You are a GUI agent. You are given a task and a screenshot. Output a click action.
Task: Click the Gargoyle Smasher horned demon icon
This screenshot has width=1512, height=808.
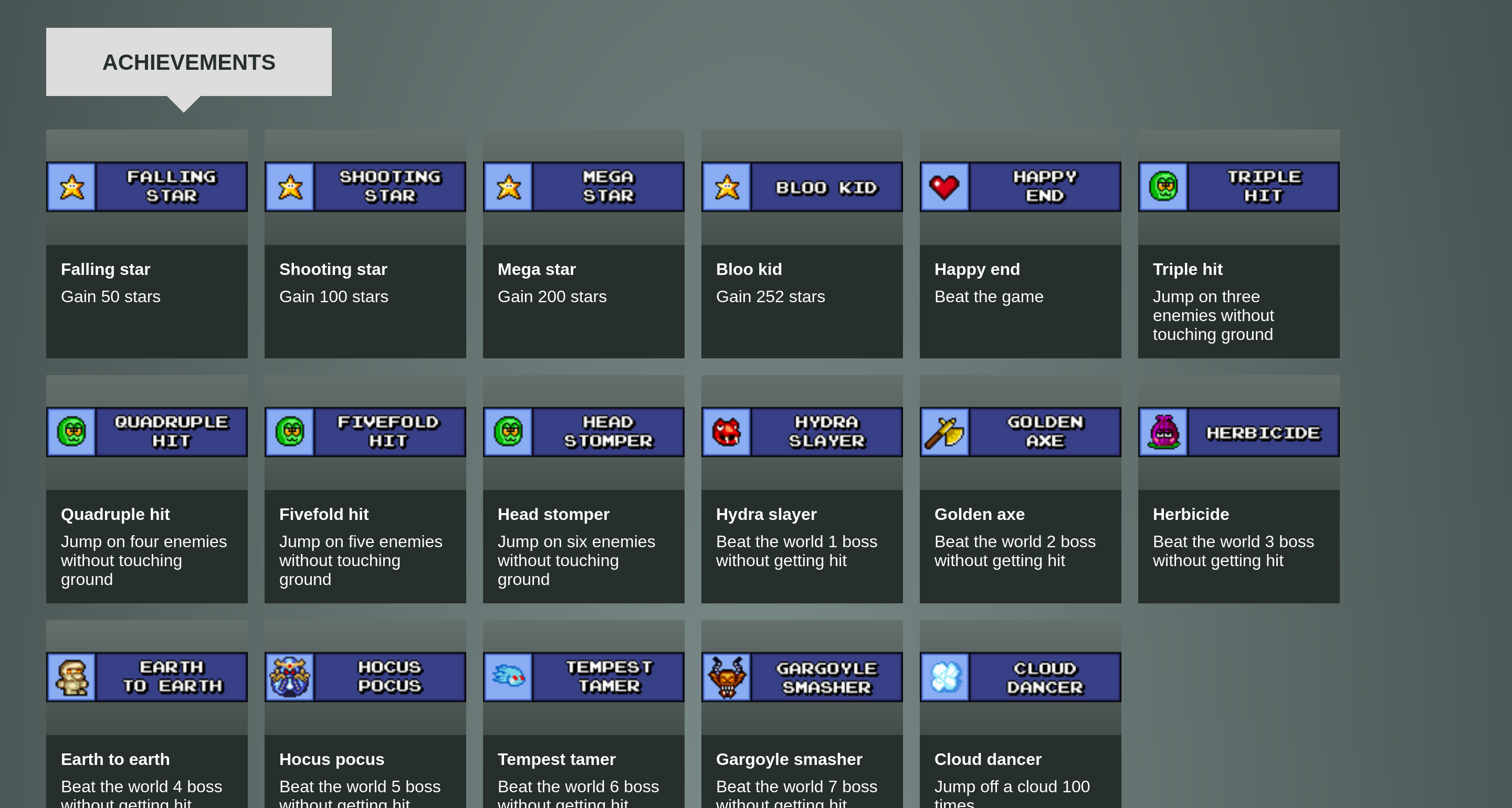click(x=727, y=677)
